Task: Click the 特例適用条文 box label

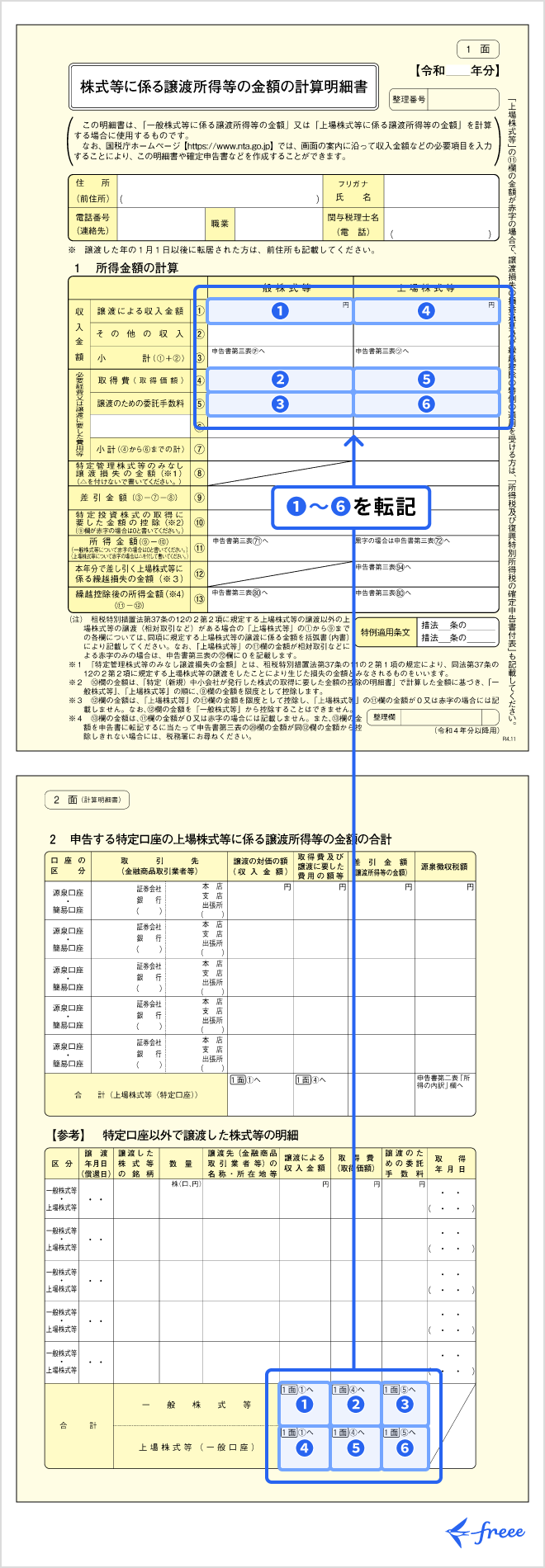Action: pyautogui.click(x=386, y=632)
